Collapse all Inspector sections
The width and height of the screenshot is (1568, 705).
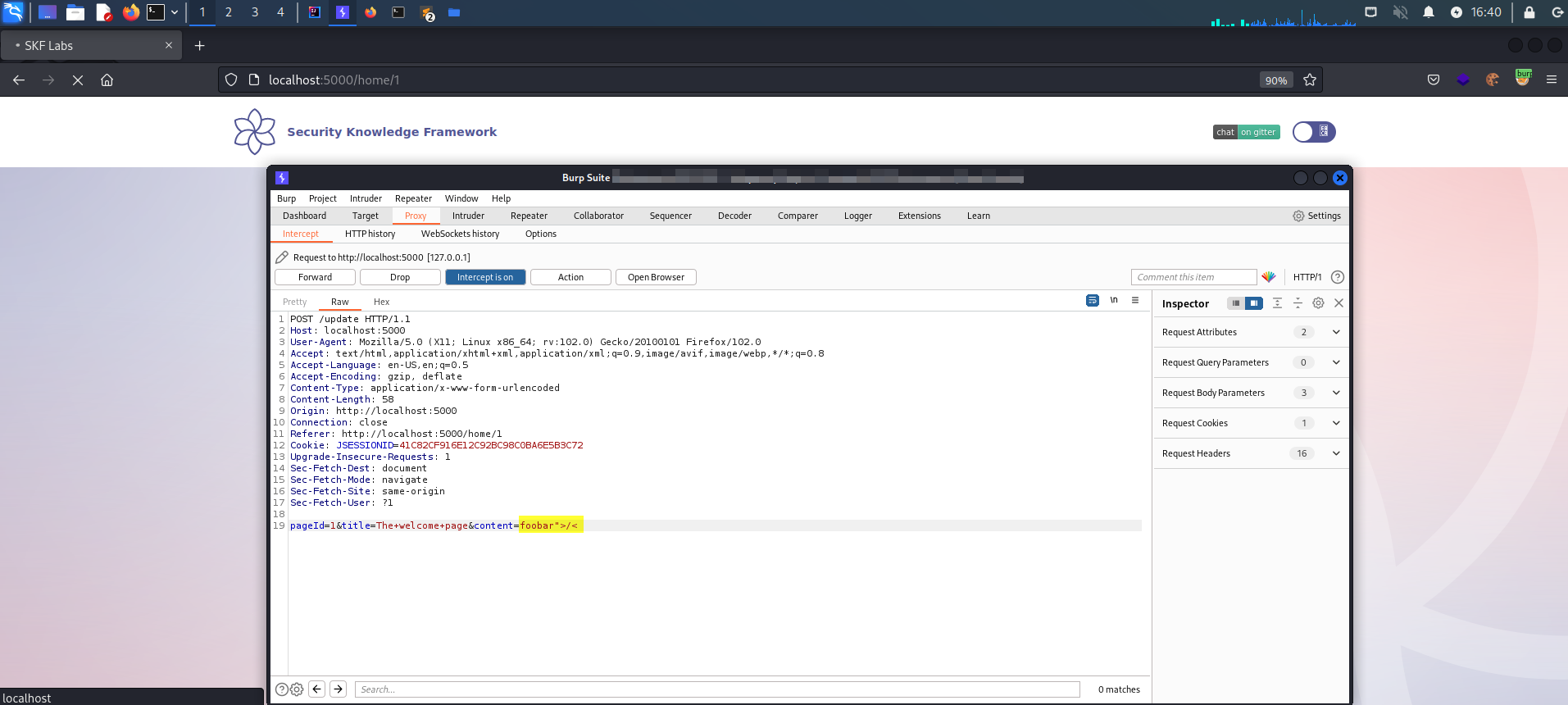(x=1298, y=303)
